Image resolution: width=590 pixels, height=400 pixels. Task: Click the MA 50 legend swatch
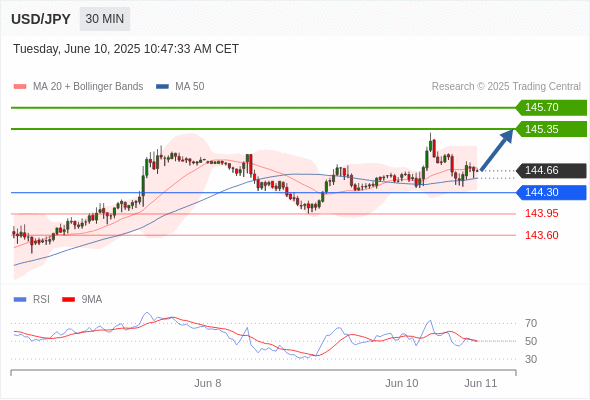[162, 87]
